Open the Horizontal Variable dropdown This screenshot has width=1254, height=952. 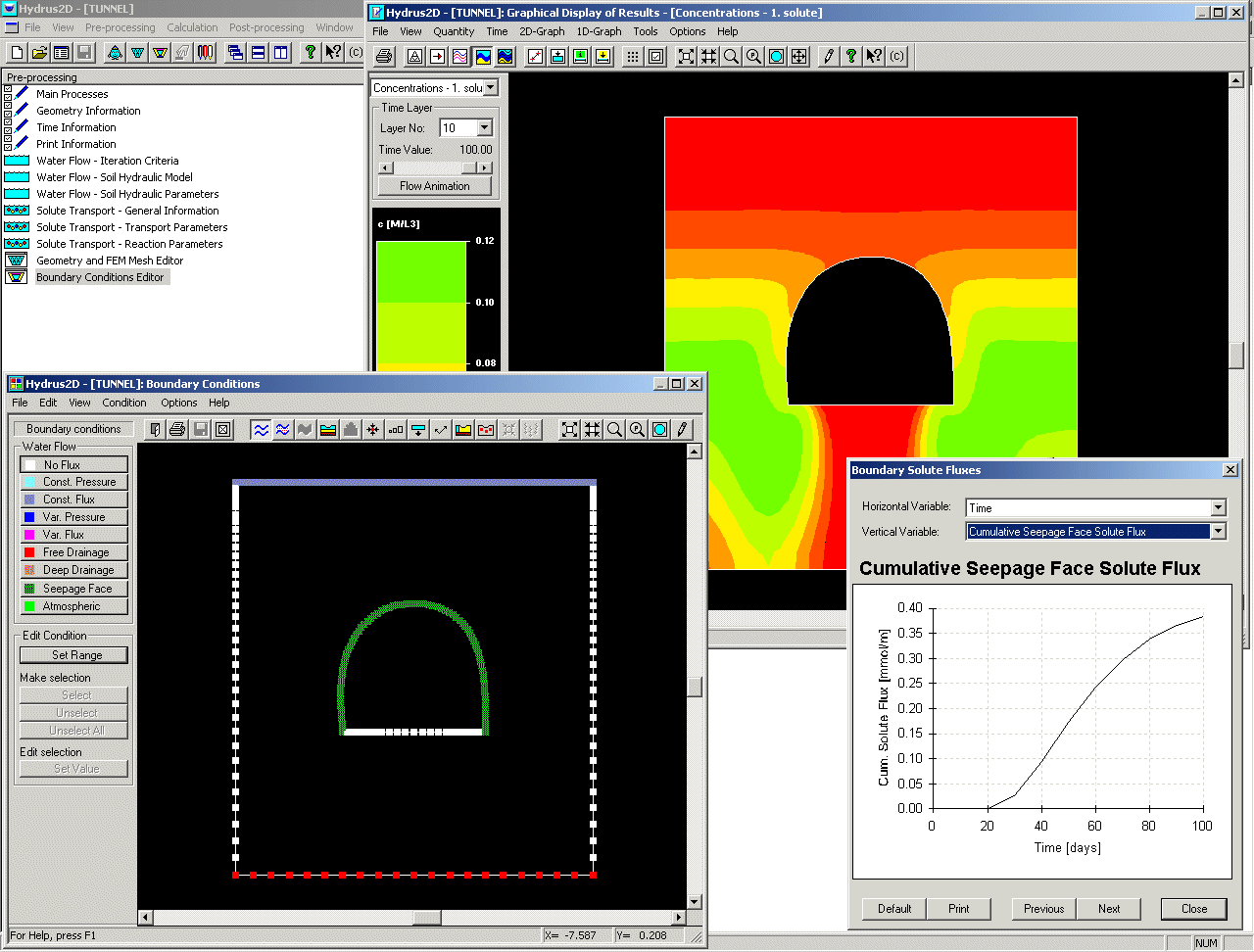[x=1218, y=507]
